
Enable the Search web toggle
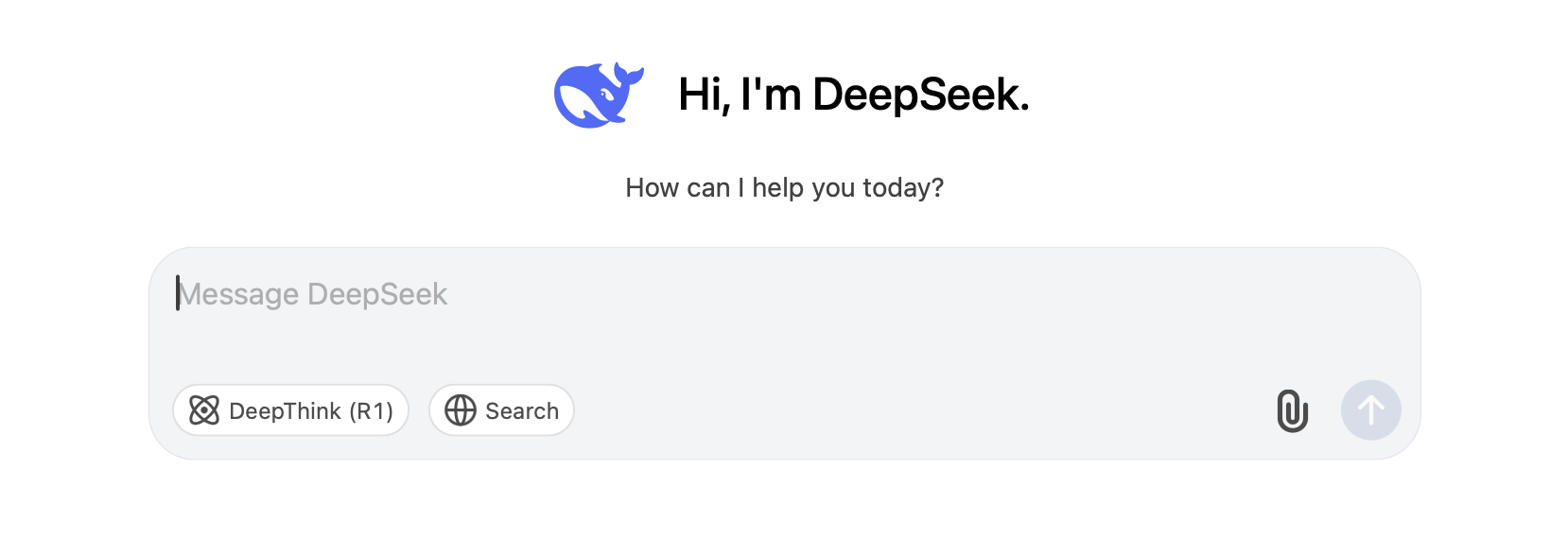coord(501,410)
